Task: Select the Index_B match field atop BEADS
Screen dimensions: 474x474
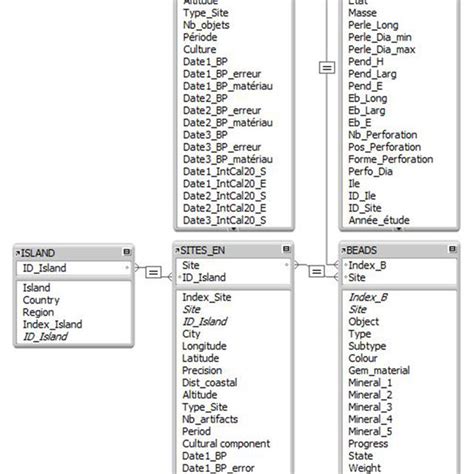Action: [367, 265]
